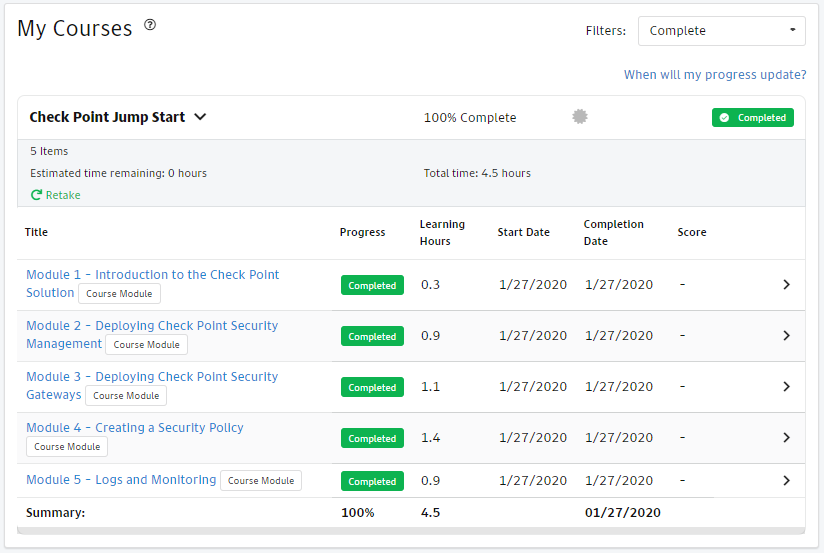Open Module 5 Logs and Monitoring link
This screenshot has width=824, height=553.
point(121,480)
